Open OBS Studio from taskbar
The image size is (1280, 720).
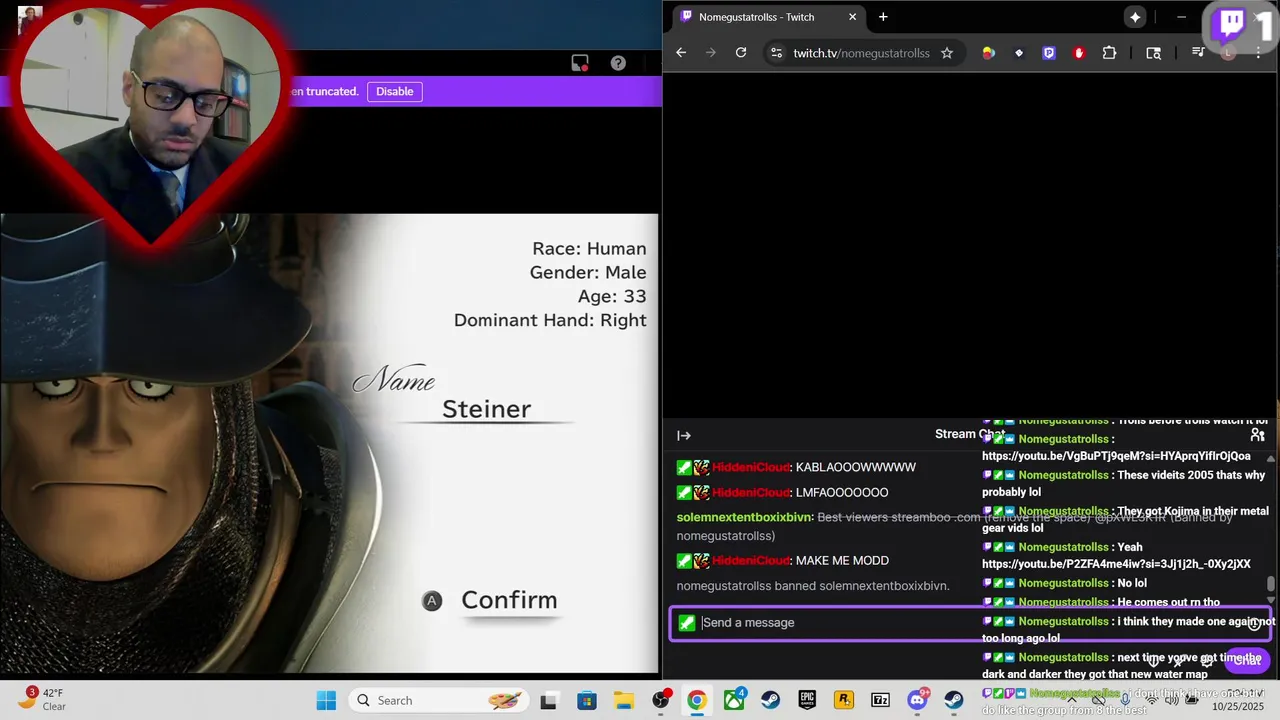click(660, 701)
